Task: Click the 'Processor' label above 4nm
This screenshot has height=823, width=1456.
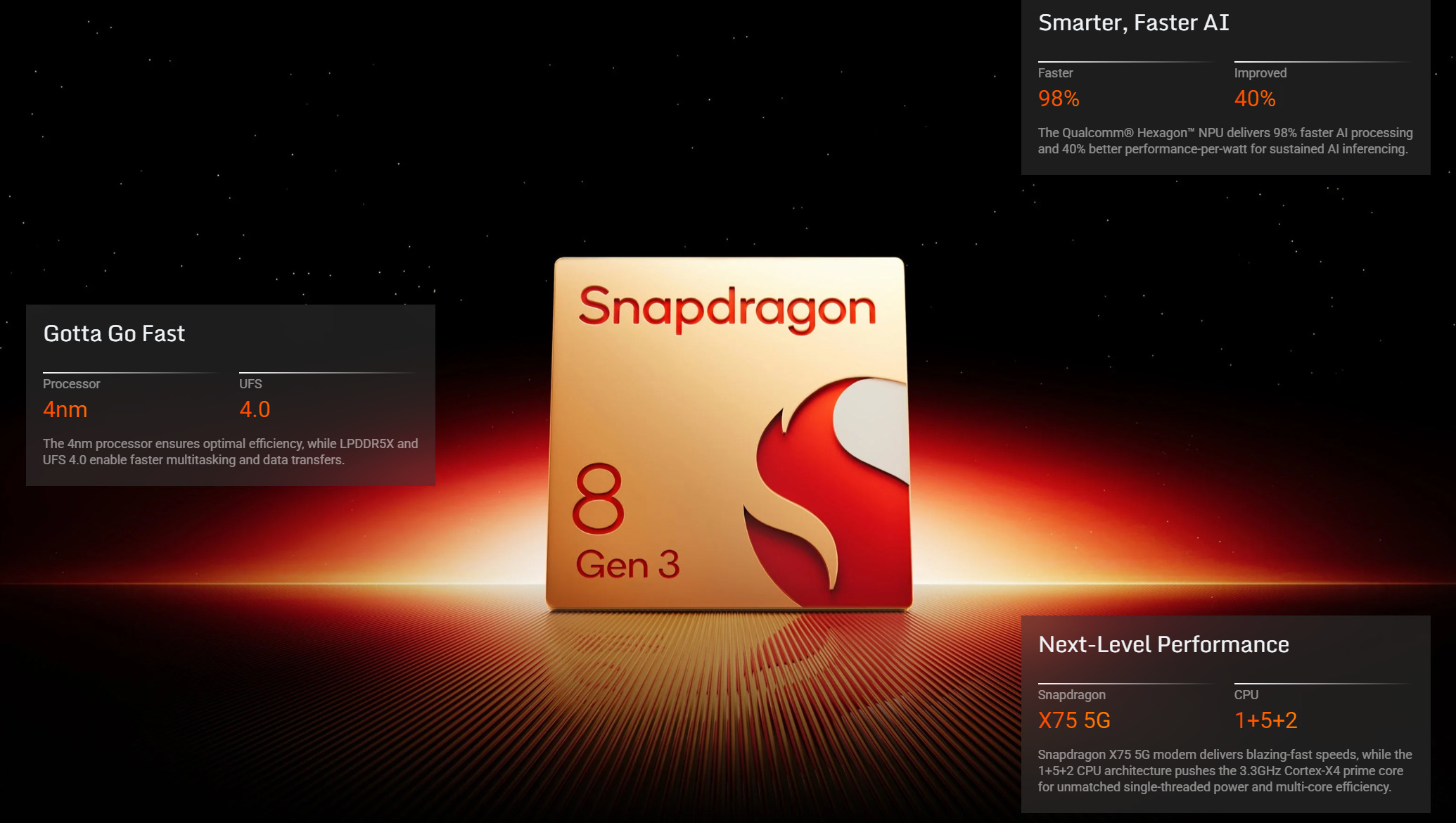Action: click(x=71, y=384)
